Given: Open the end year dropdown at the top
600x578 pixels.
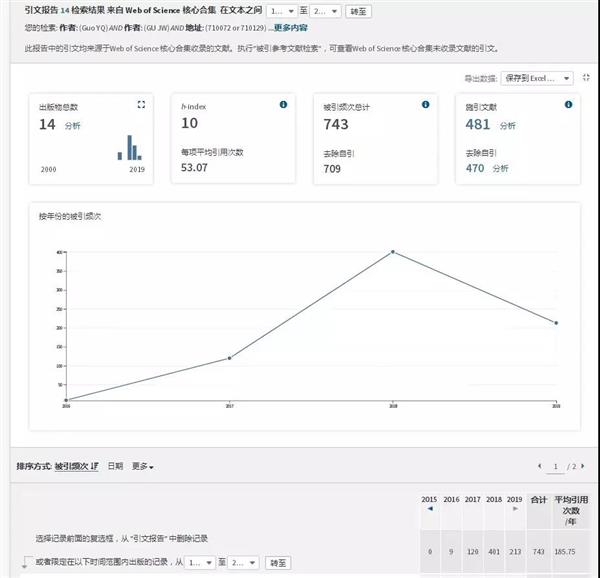Looking at the screenshot, I should tap(325, 11).
